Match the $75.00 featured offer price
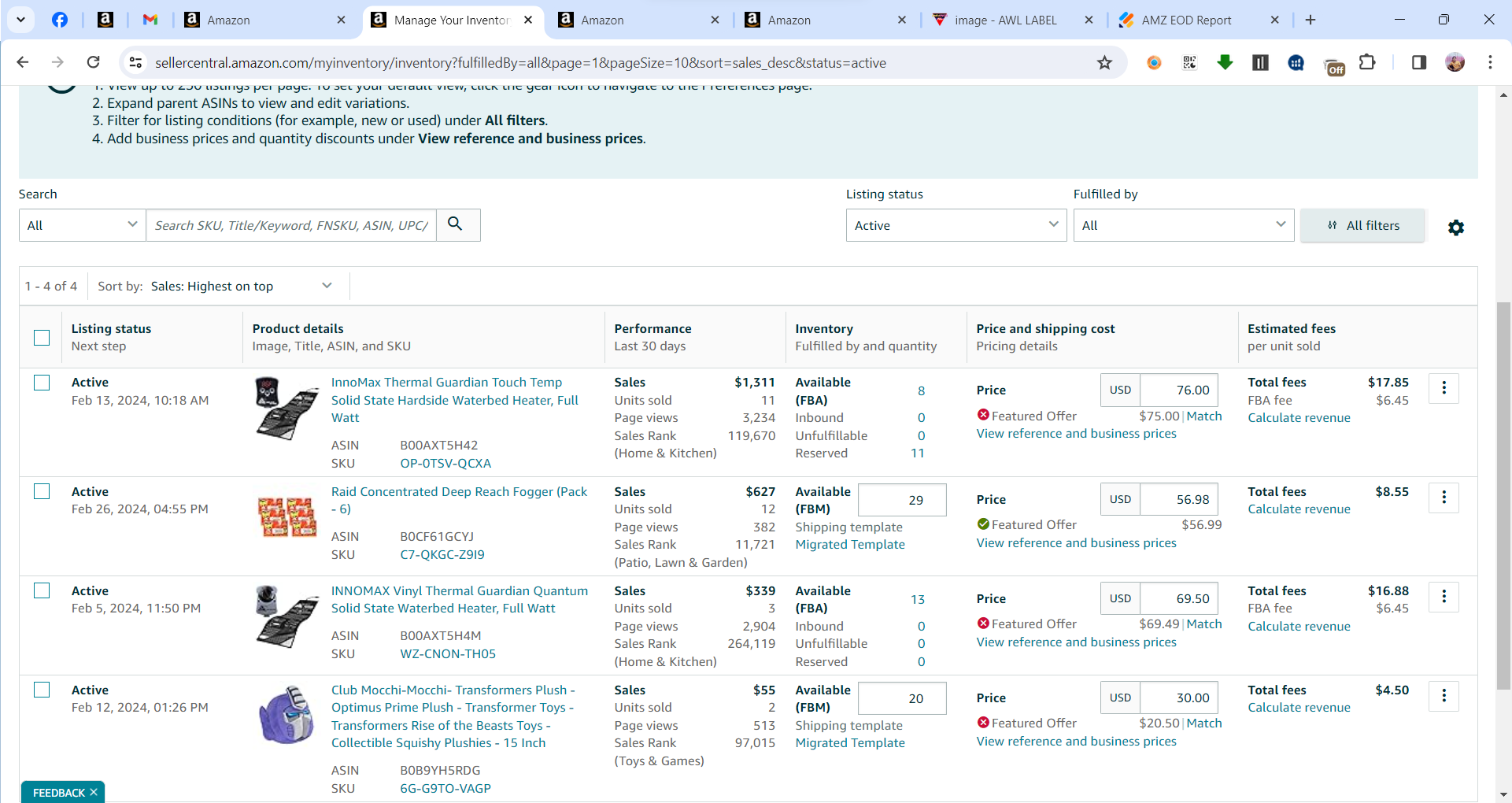The height and width of the screenshot is (803, 1512). (x=1204, y=416)
